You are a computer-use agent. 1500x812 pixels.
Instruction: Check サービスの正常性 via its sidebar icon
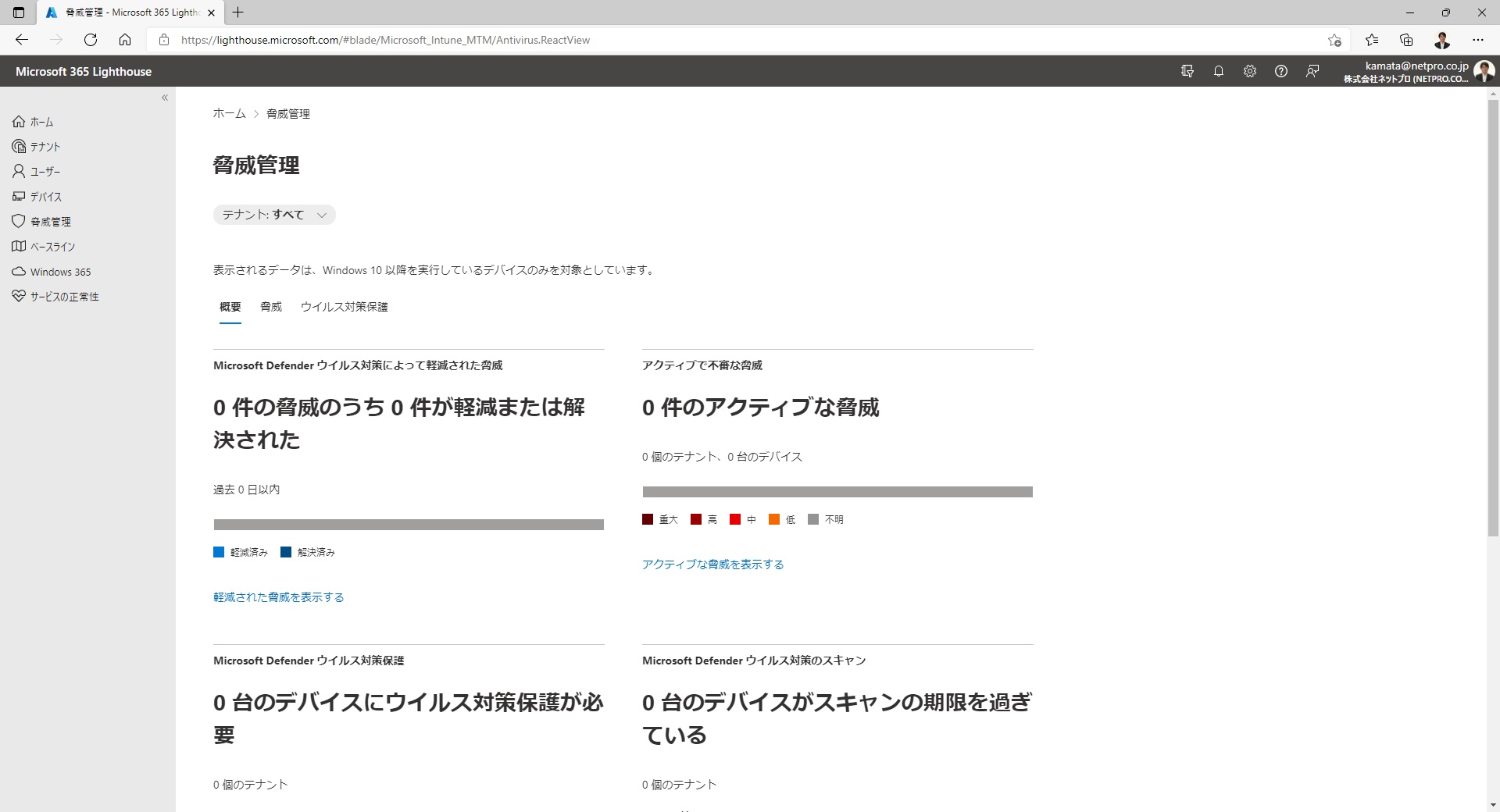19,296
